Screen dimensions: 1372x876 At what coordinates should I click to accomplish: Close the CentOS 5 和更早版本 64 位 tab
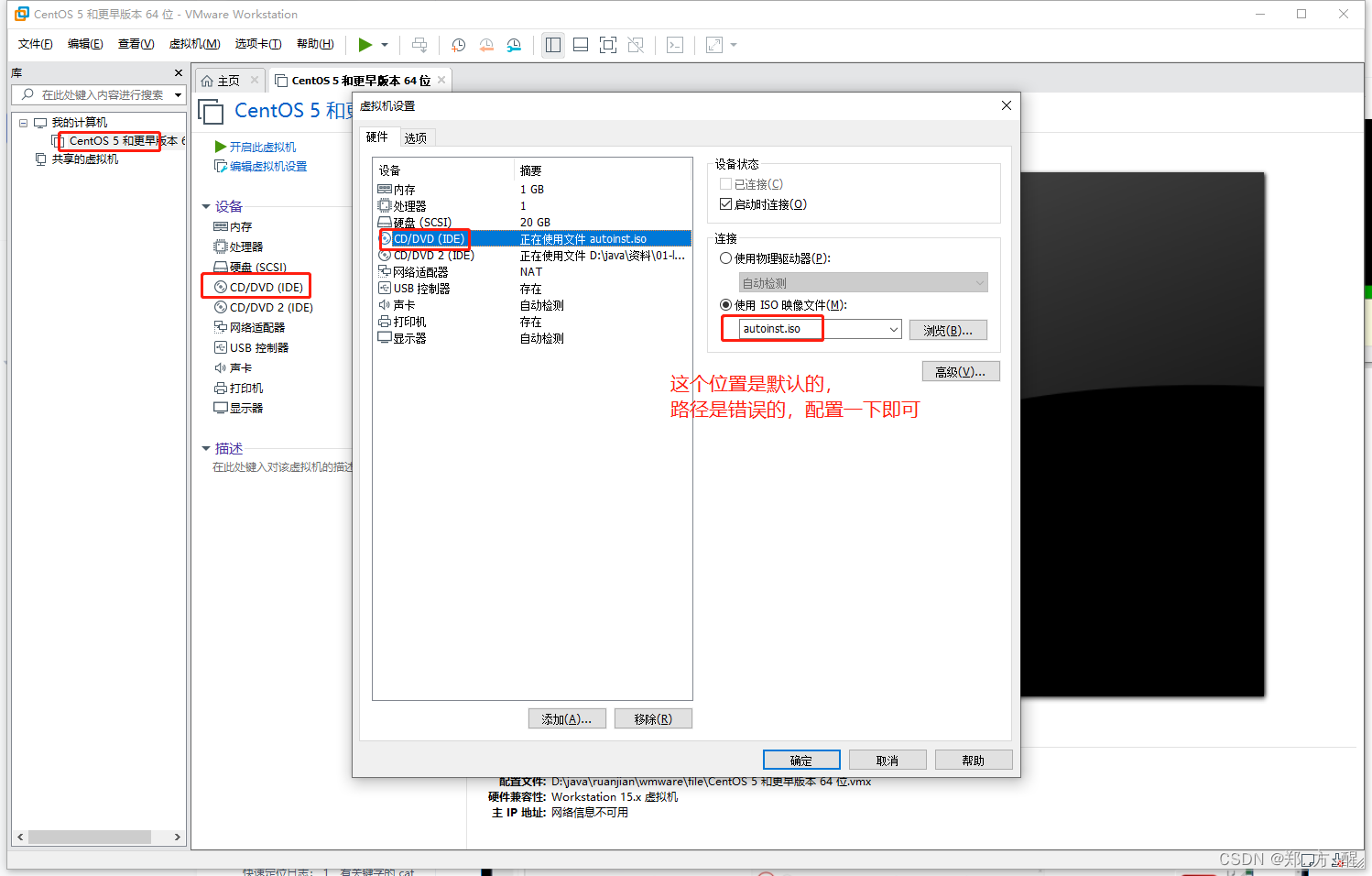[x=441, y=80]
